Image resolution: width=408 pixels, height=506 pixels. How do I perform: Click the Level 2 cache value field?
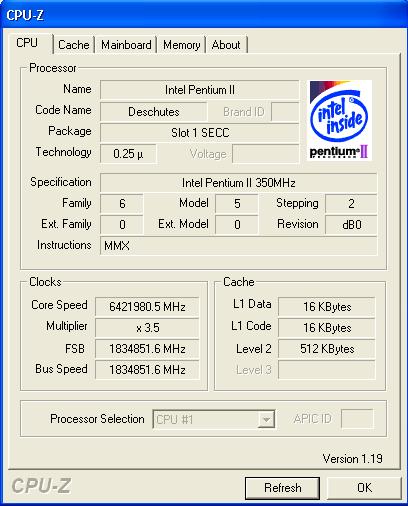click(327, 349)
